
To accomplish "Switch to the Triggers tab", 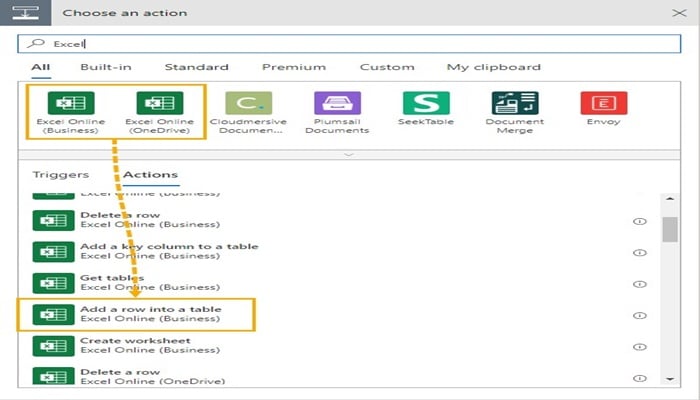I will coord(61,175).
